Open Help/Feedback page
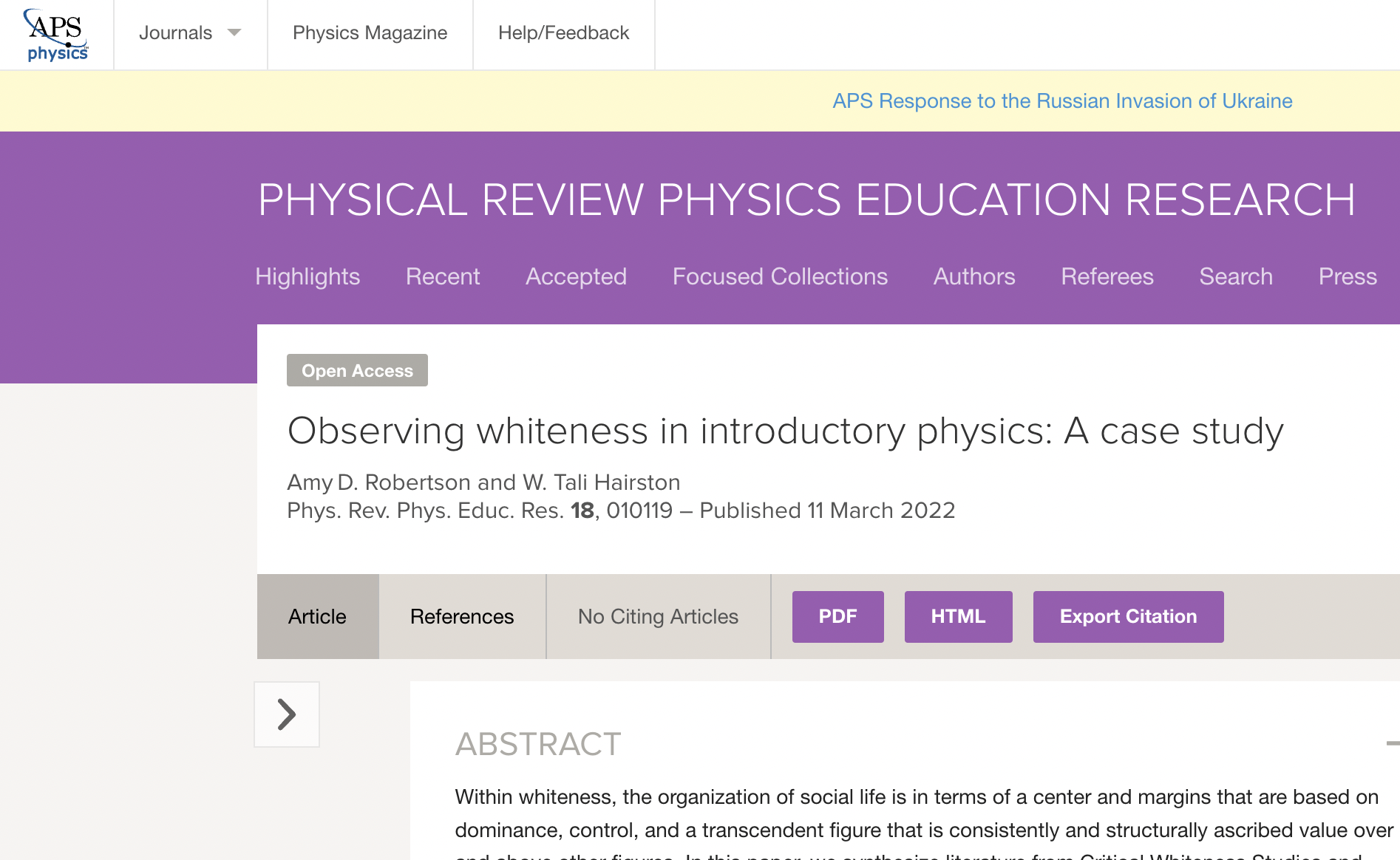The height and width of the screenshot is (860, 1400). coord(563,33)
